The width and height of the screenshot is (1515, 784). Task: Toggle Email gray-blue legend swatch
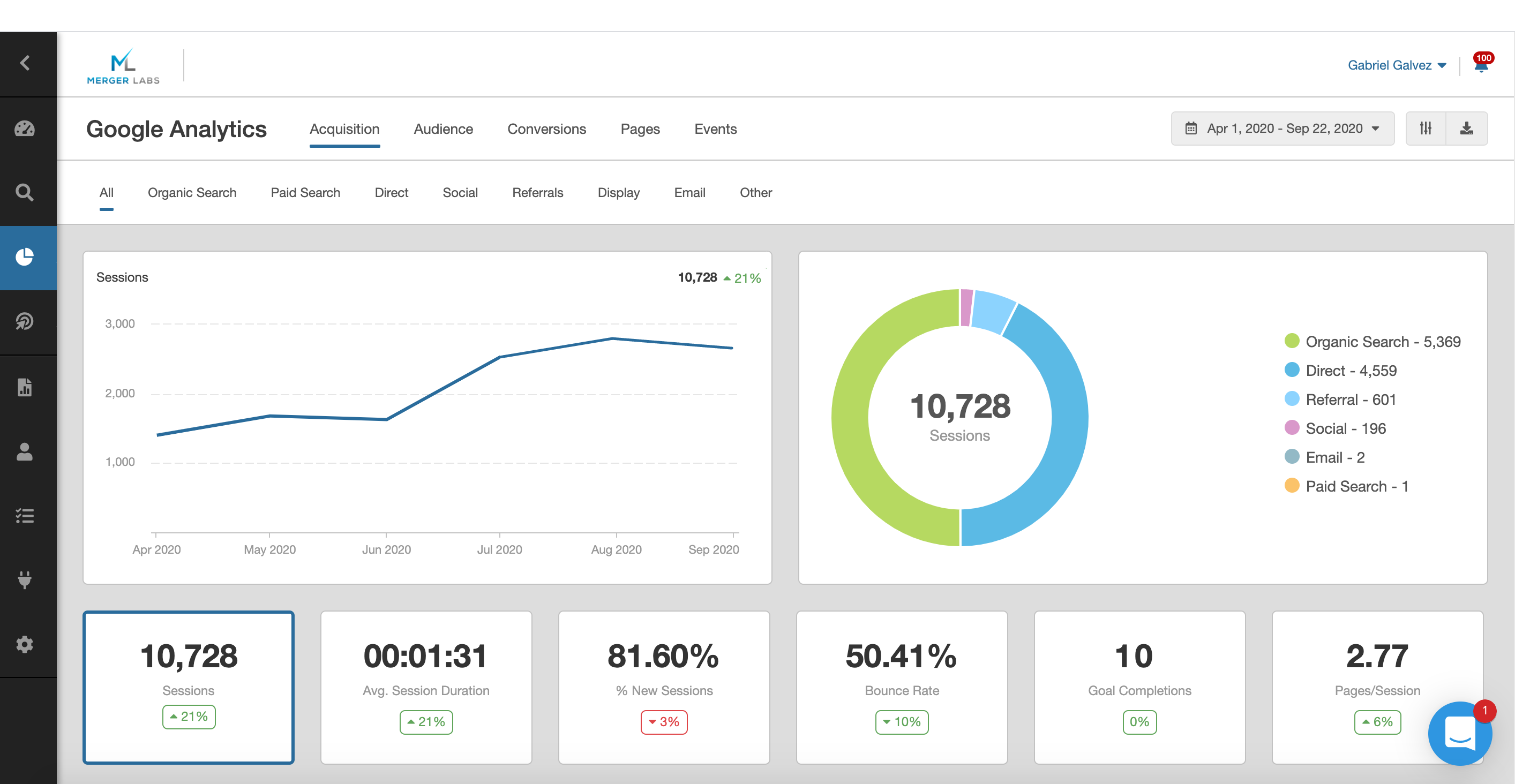pyautogui.click(x=1292, y=456)
